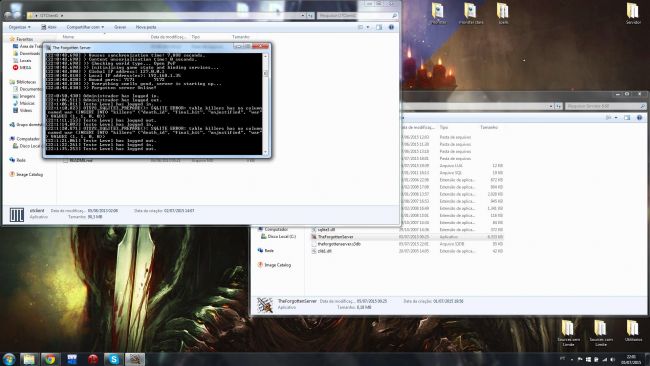650x366 pixels.
Task: Click console scrollbar up arrow
Action: (265, 56)
